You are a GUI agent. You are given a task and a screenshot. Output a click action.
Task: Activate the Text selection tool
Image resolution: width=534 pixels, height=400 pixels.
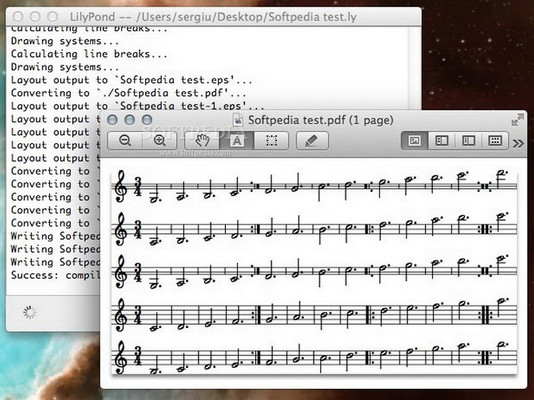point(237,141)
